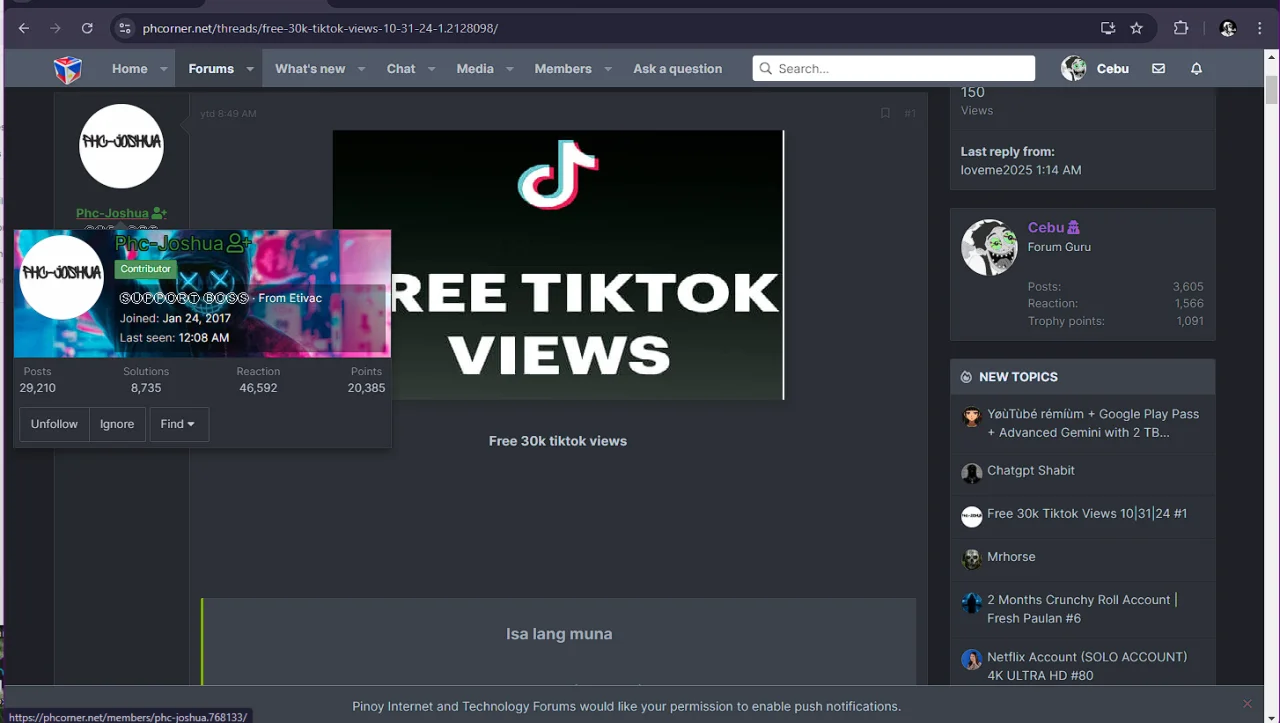This screenshot has height=723, width=1280.
Task: Expand the Members menu dropdown arrow
Action: point(608,69)
